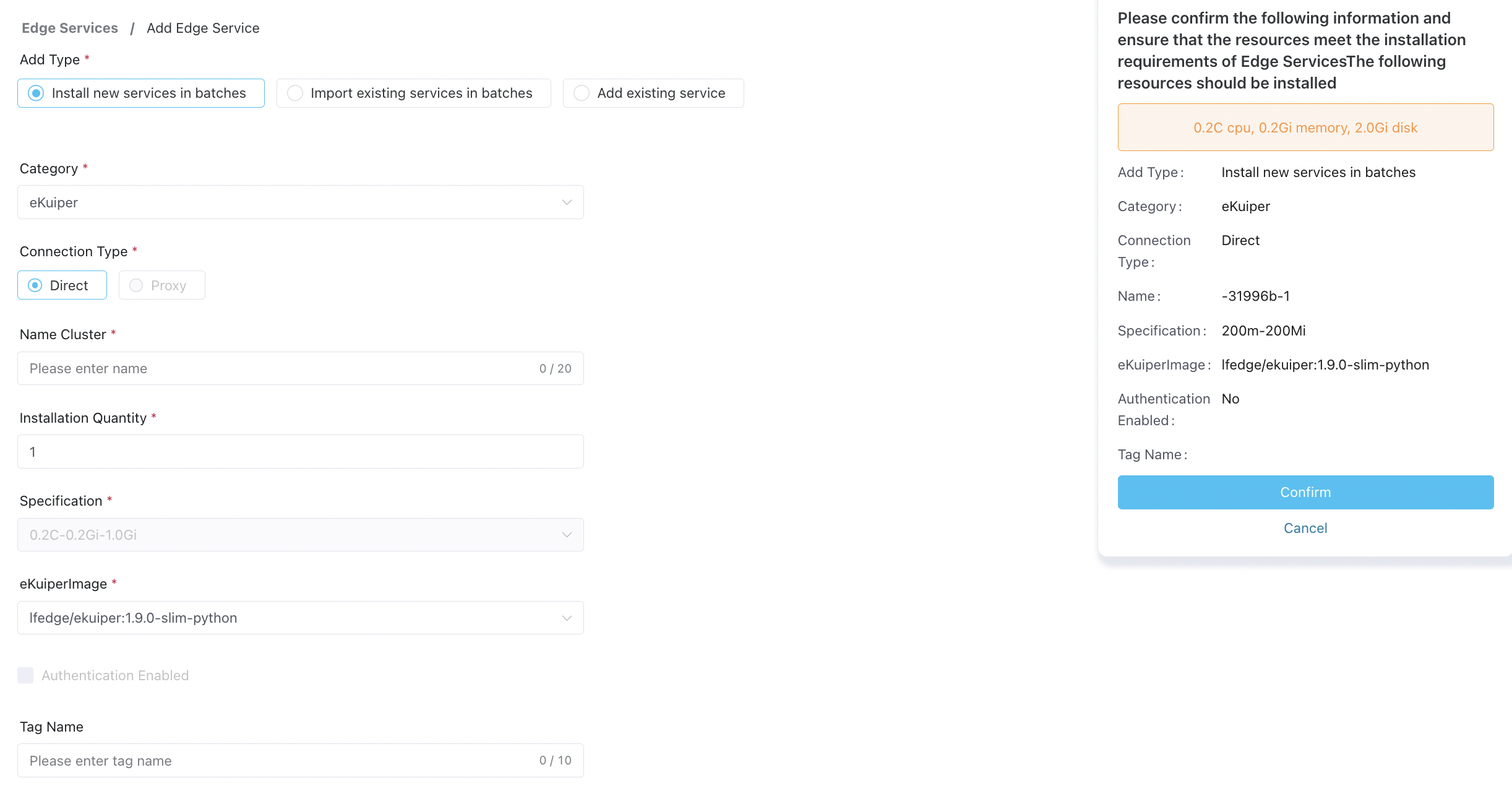Viewport: 1512px width, 791px height.
Task: Focus the Name Cluster input field
Action: click(301, 368)
